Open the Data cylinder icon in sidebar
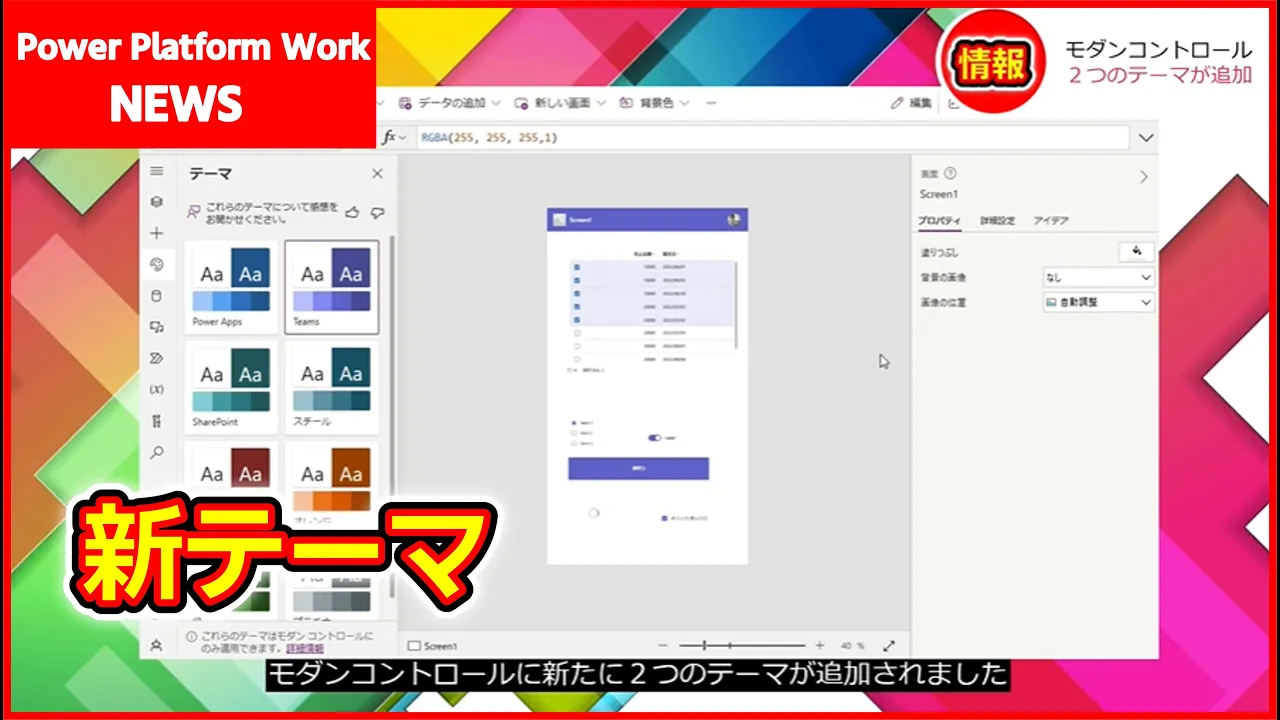The image size is (1280, 720). pyautogui.click(x=156, y=296)
